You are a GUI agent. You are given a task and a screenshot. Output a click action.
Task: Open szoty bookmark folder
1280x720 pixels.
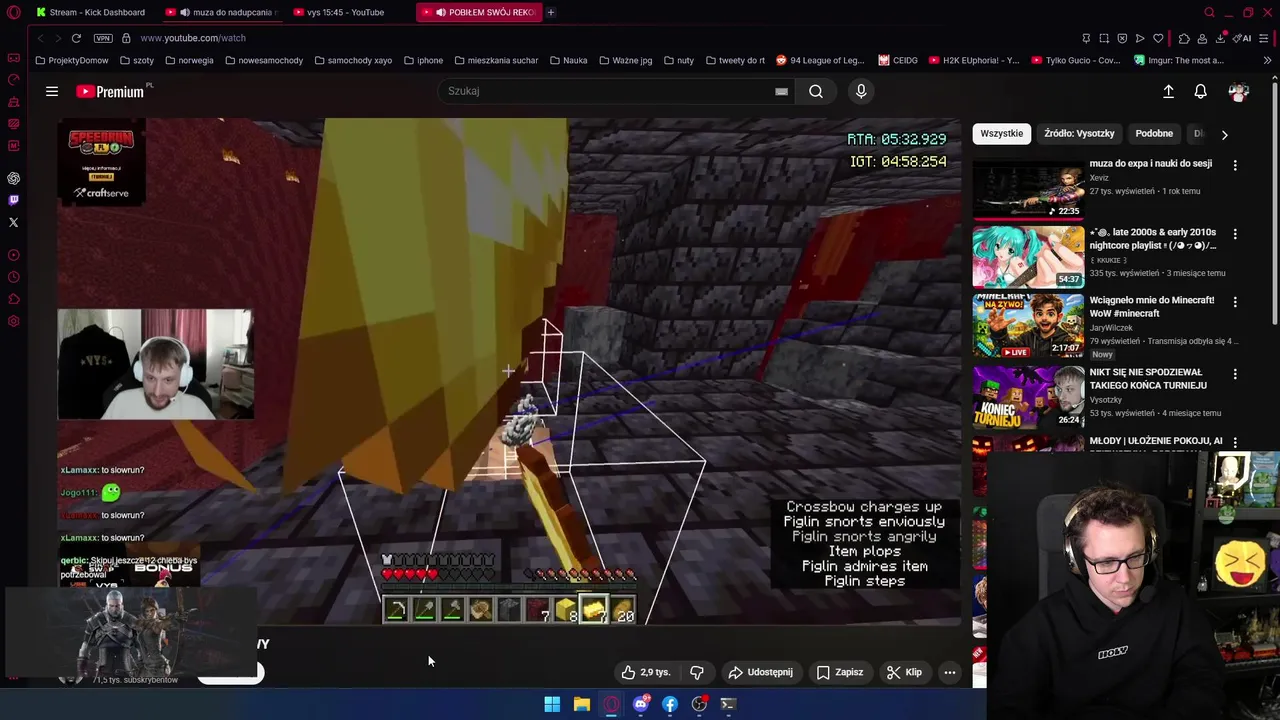136,60
